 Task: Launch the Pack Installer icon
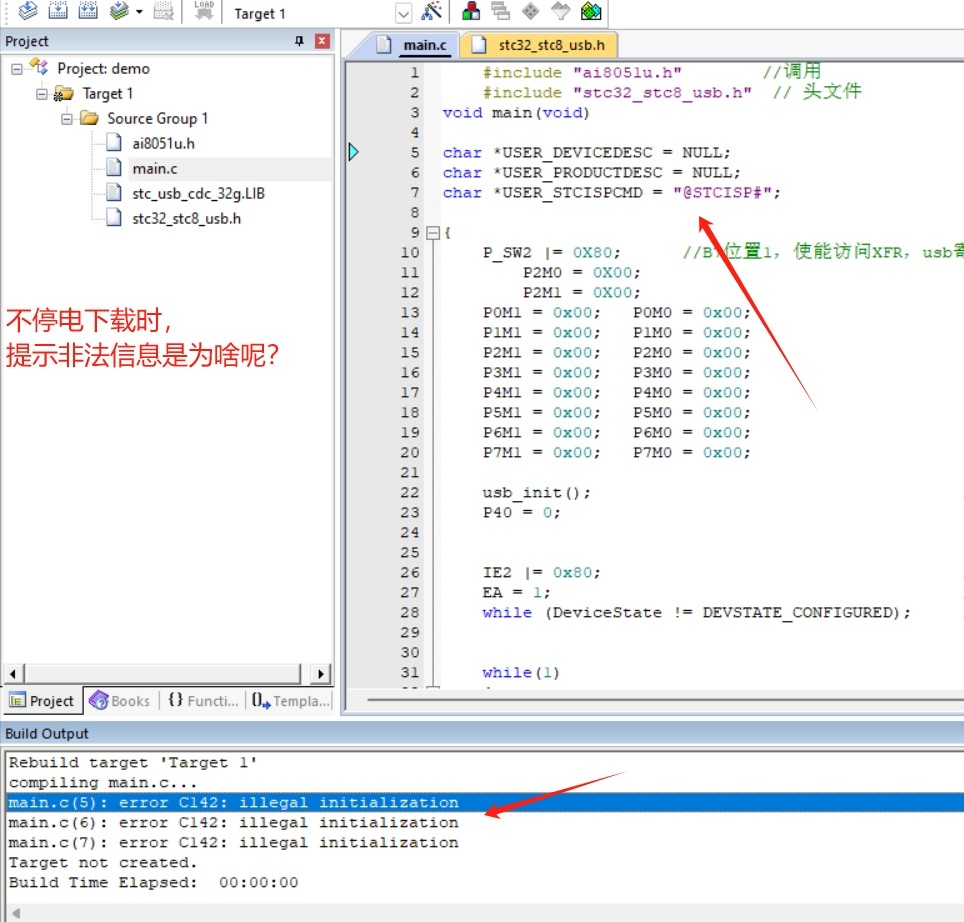(x=591, y=12)
